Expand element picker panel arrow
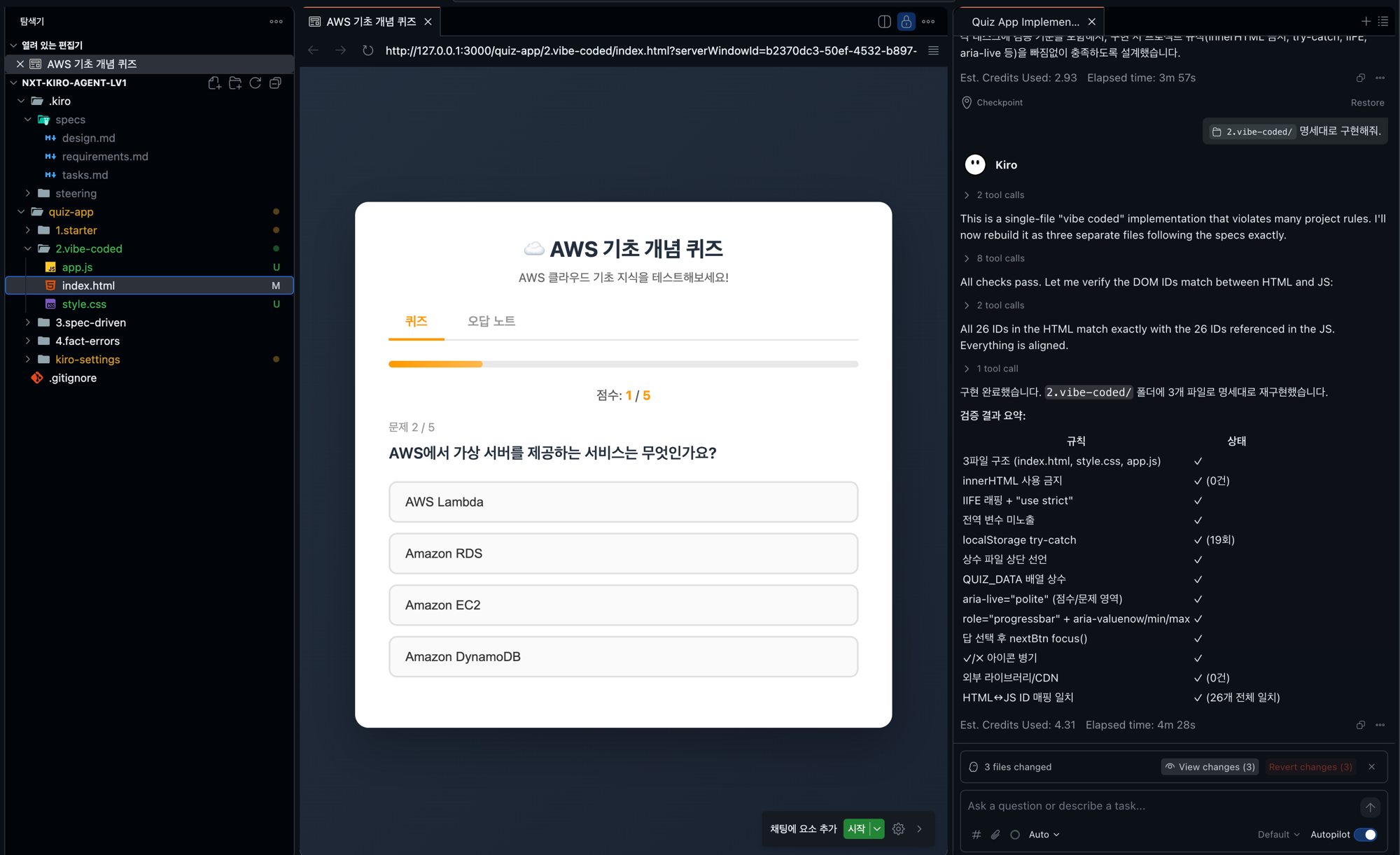The height and width of the screenshot is (855, 1400). [x=920, y=828]
